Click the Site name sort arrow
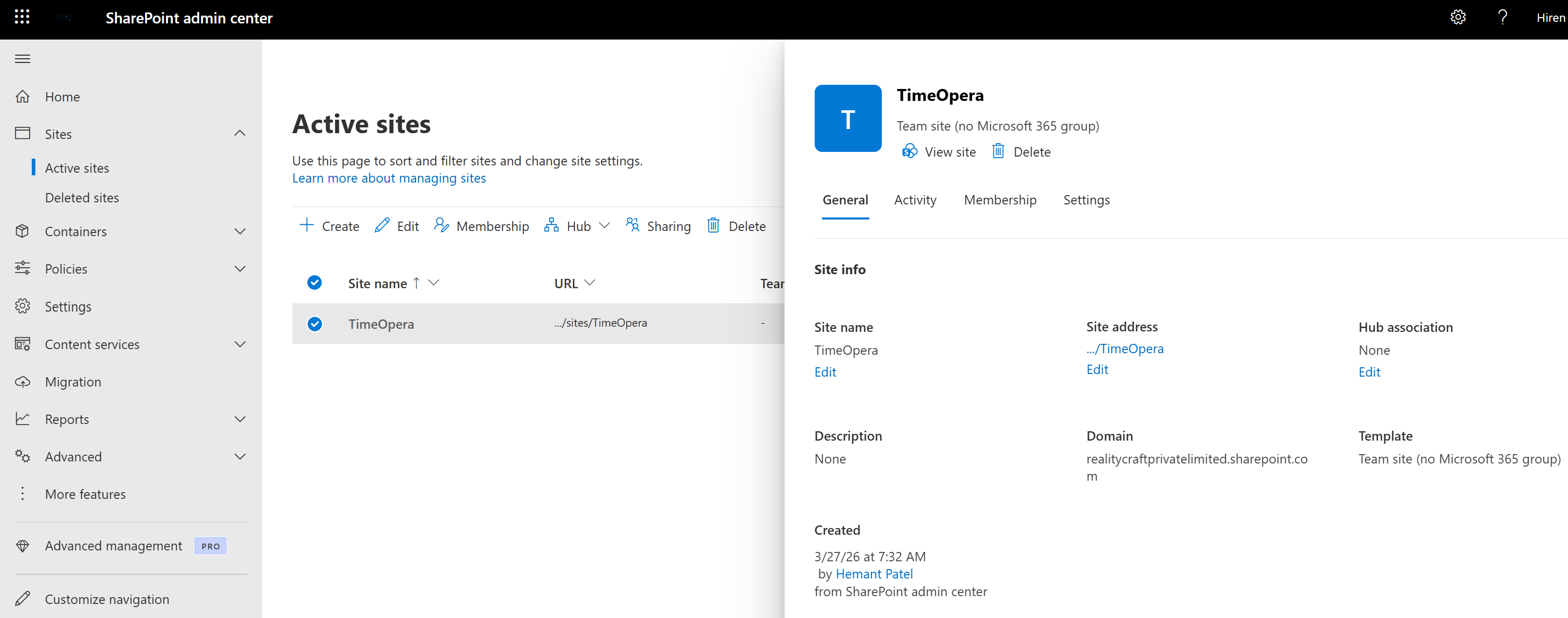This screenshot has width=1568, height=618. (416, 282)
